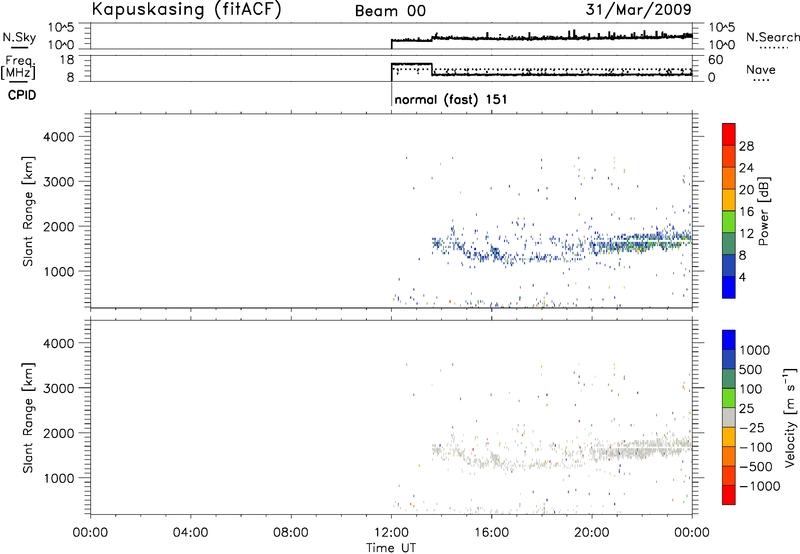Click the gray band of velocity color bar
The width and height of the screenshot is (800, 554).
click(729, 418)
